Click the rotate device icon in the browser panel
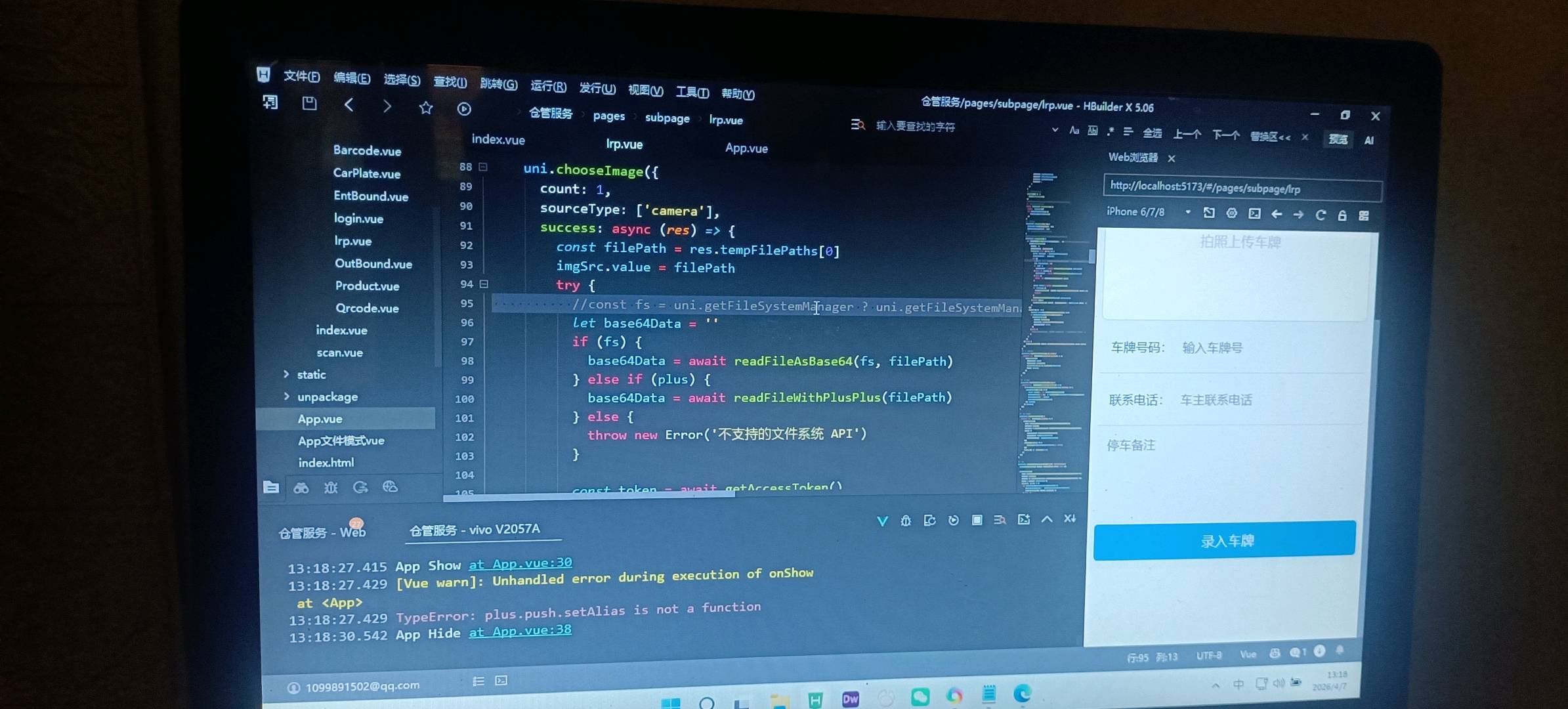Viewport: 1568px width, 709px height. click(1209, 213)
